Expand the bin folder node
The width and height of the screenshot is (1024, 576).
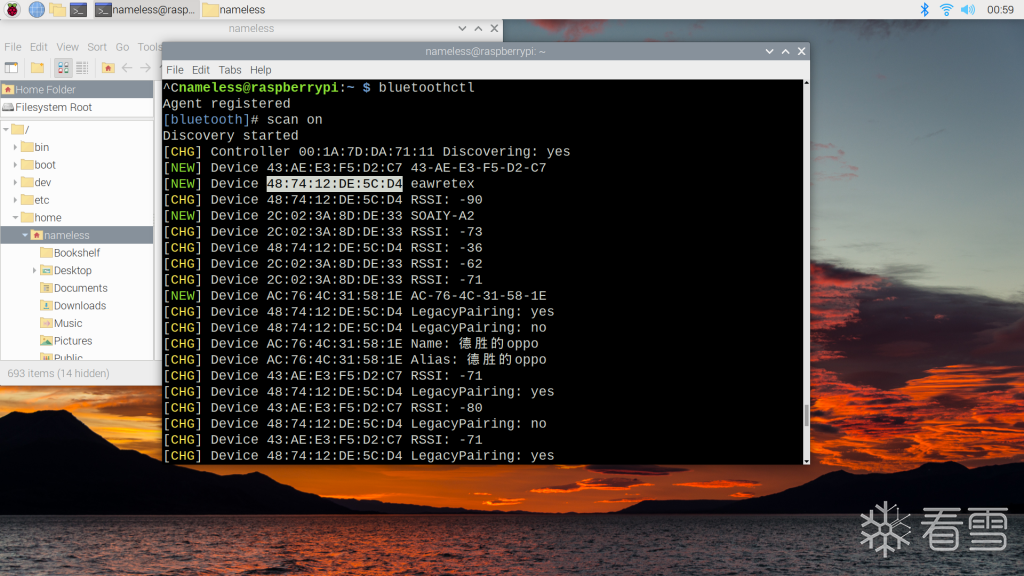pyautogui.click(x=15, y=147)
